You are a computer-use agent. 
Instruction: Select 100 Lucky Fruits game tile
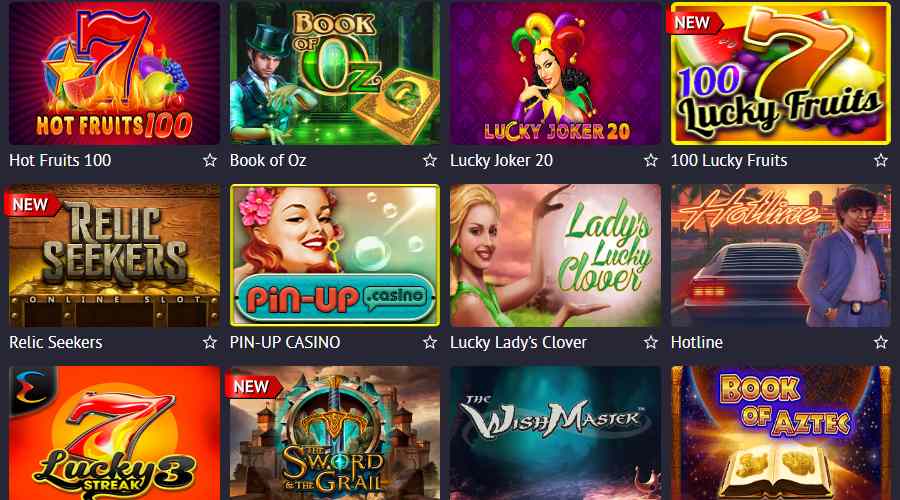[x=781, y=73]
